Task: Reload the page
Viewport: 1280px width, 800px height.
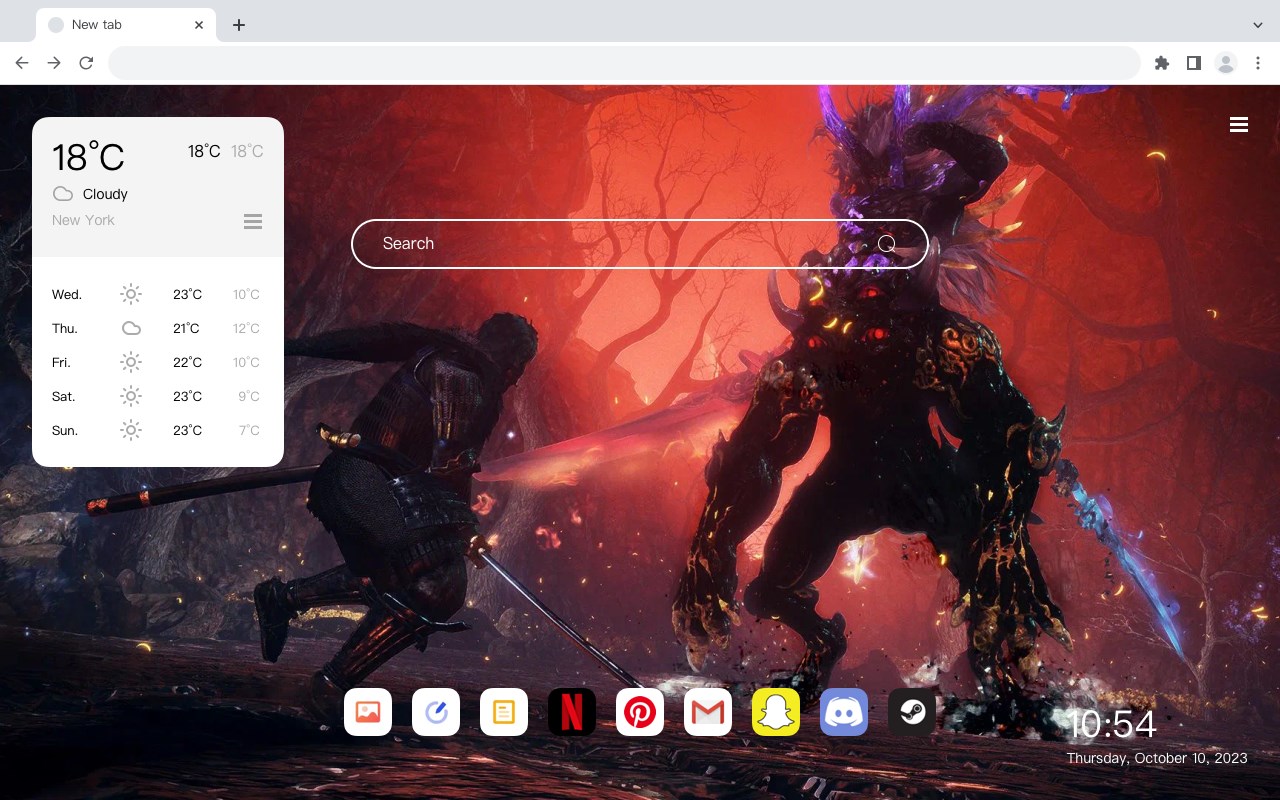Action: tap(86, 63)
